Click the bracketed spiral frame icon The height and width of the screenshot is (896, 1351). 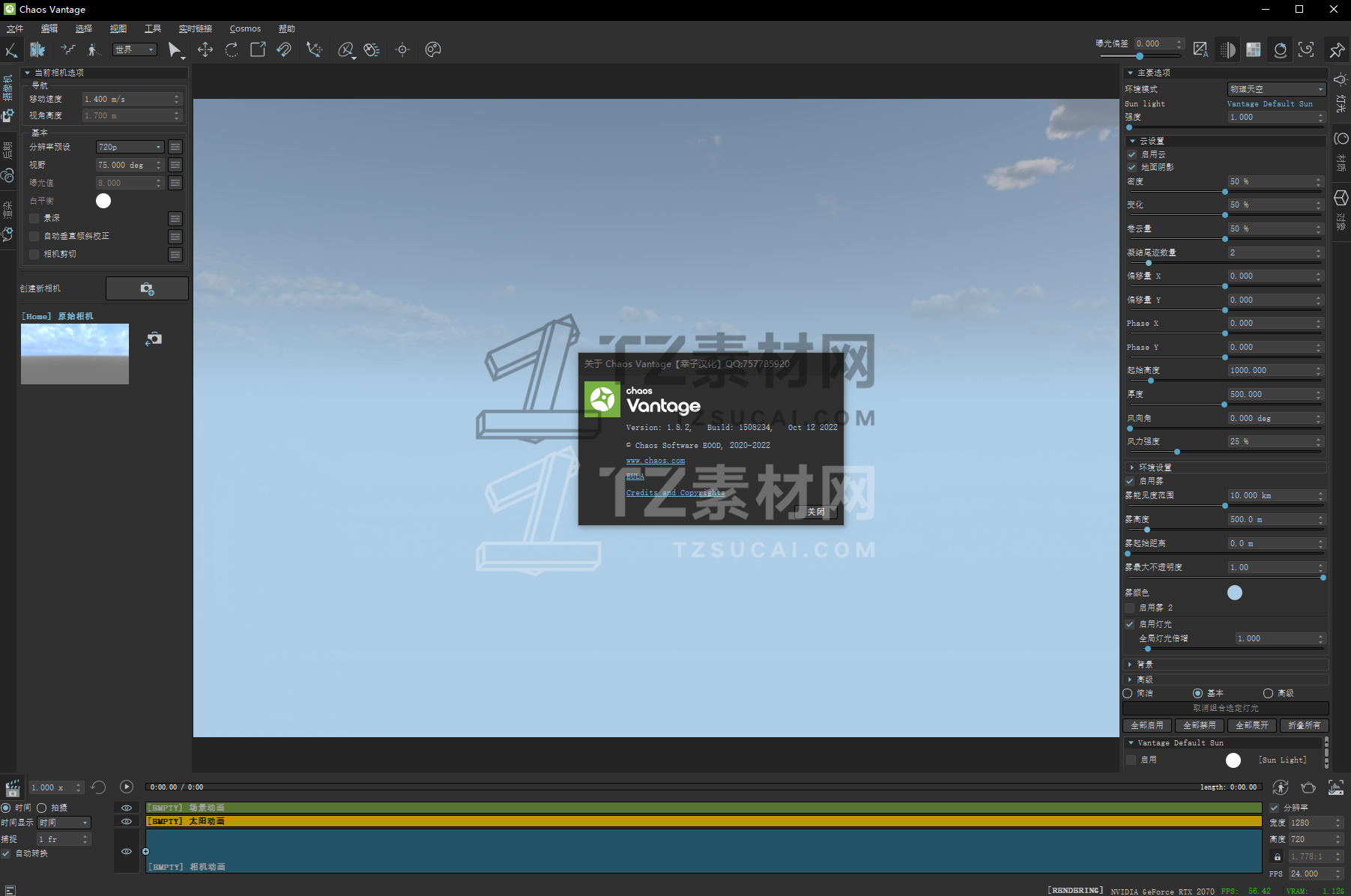point(1306,49)
